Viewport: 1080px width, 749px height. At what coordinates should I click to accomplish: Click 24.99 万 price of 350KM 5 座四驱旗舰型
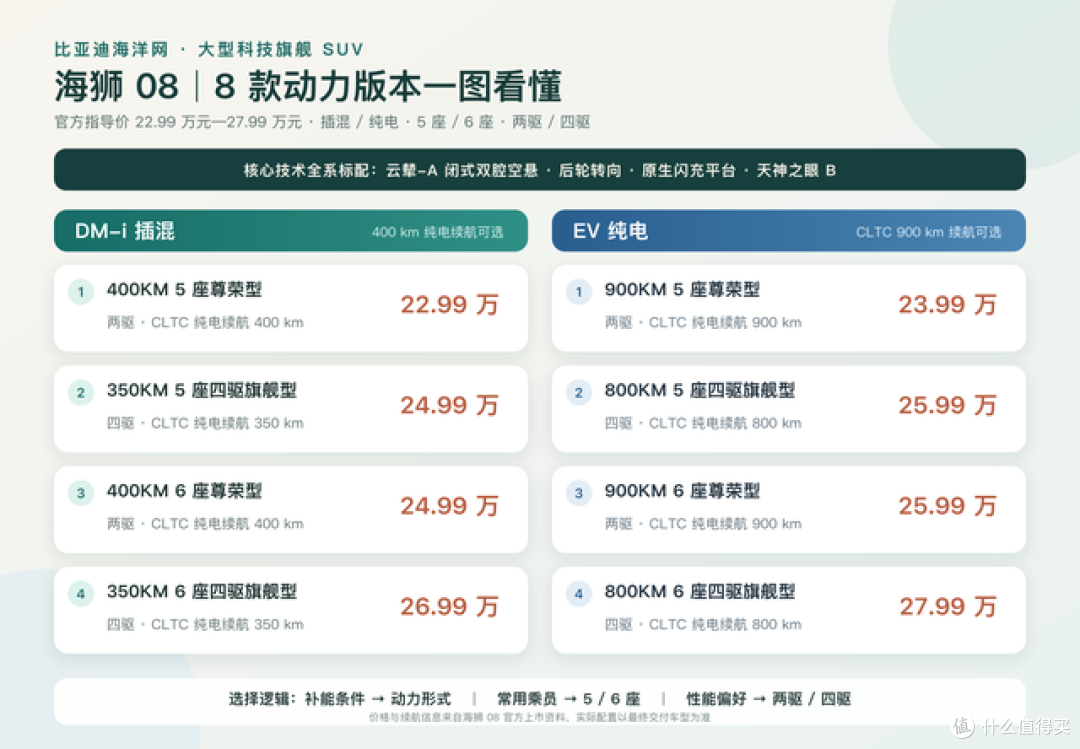pos(449,405)
